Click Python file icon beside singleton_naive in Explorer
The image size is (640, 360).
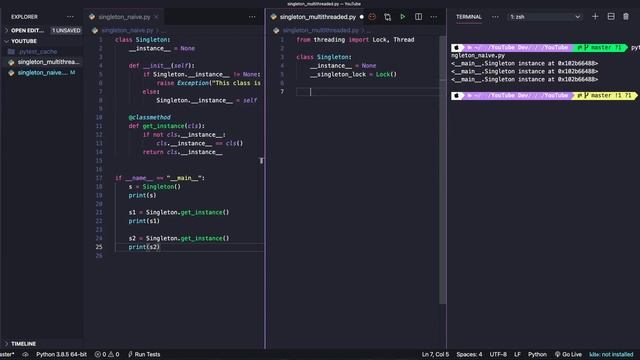(11, 73)
